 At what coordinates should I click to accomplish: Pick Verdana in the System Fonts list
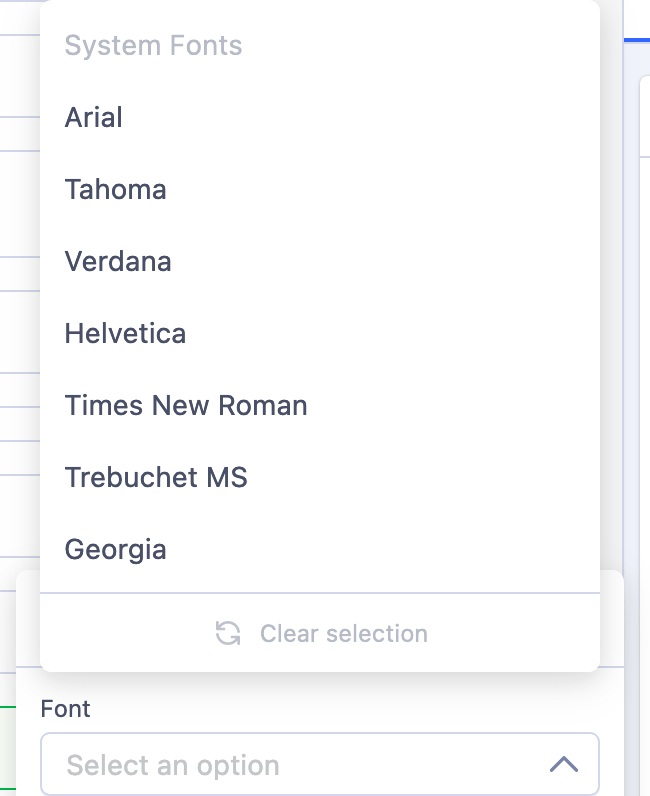118,262
